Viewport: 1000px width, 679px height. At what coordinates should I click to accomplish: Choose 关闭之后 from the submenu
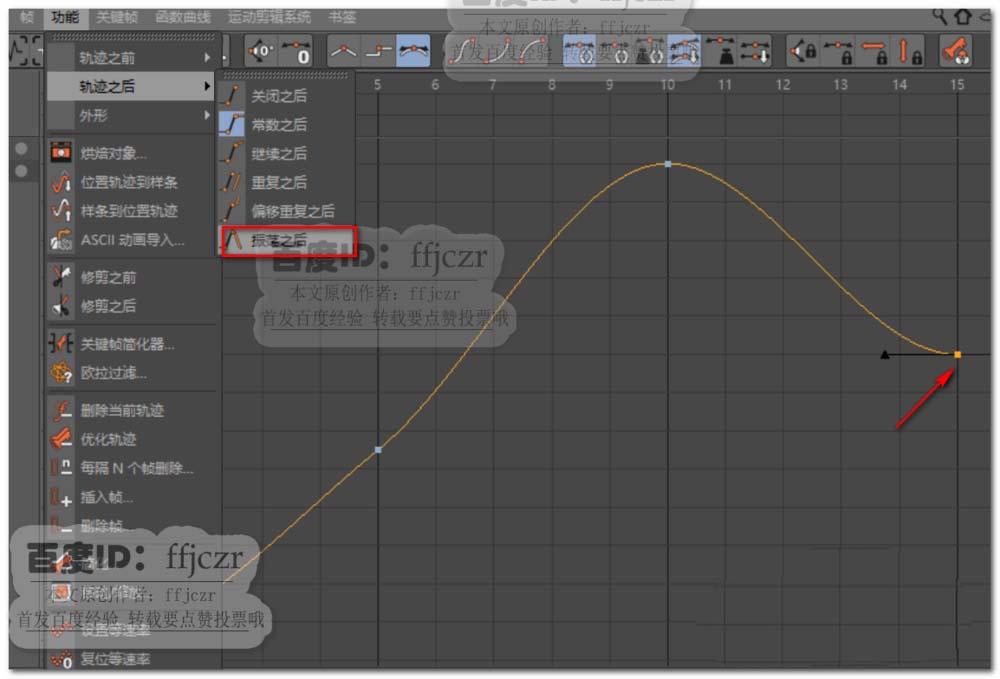tap(285, 96)
